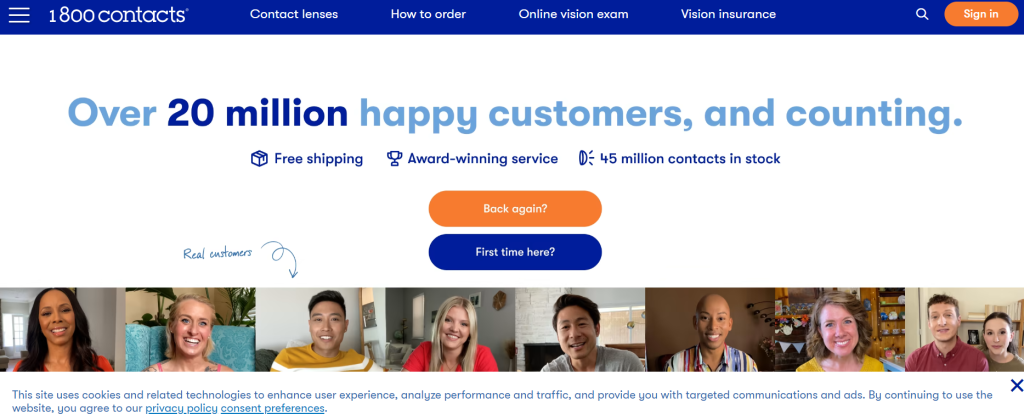Viewport: 1024px width, 420px height.
Task: Click the orange Sign in button
Action: (x=981, y=14)
